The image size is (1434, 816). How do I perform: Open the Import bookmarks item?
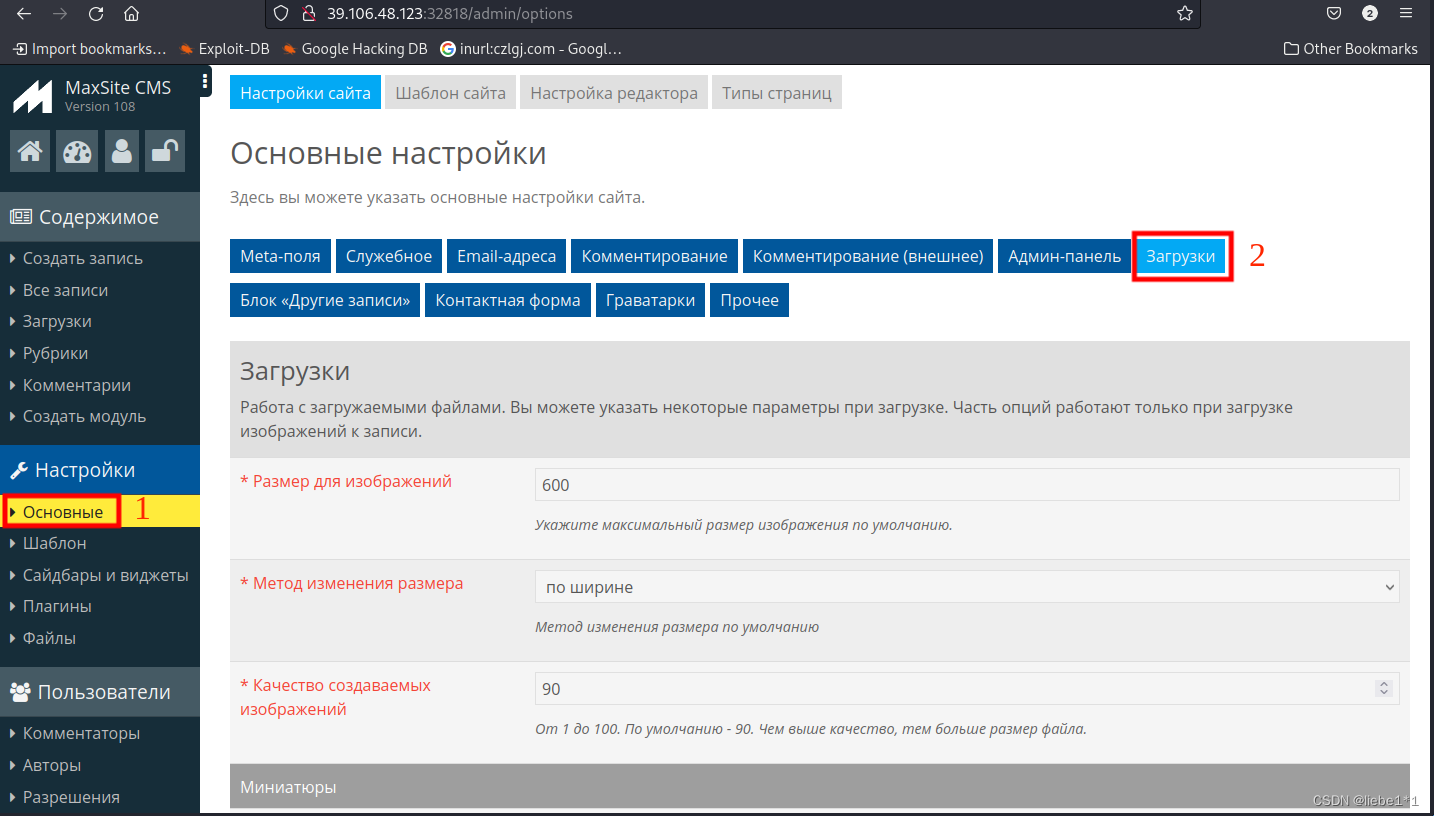click(x=89, y=48)
